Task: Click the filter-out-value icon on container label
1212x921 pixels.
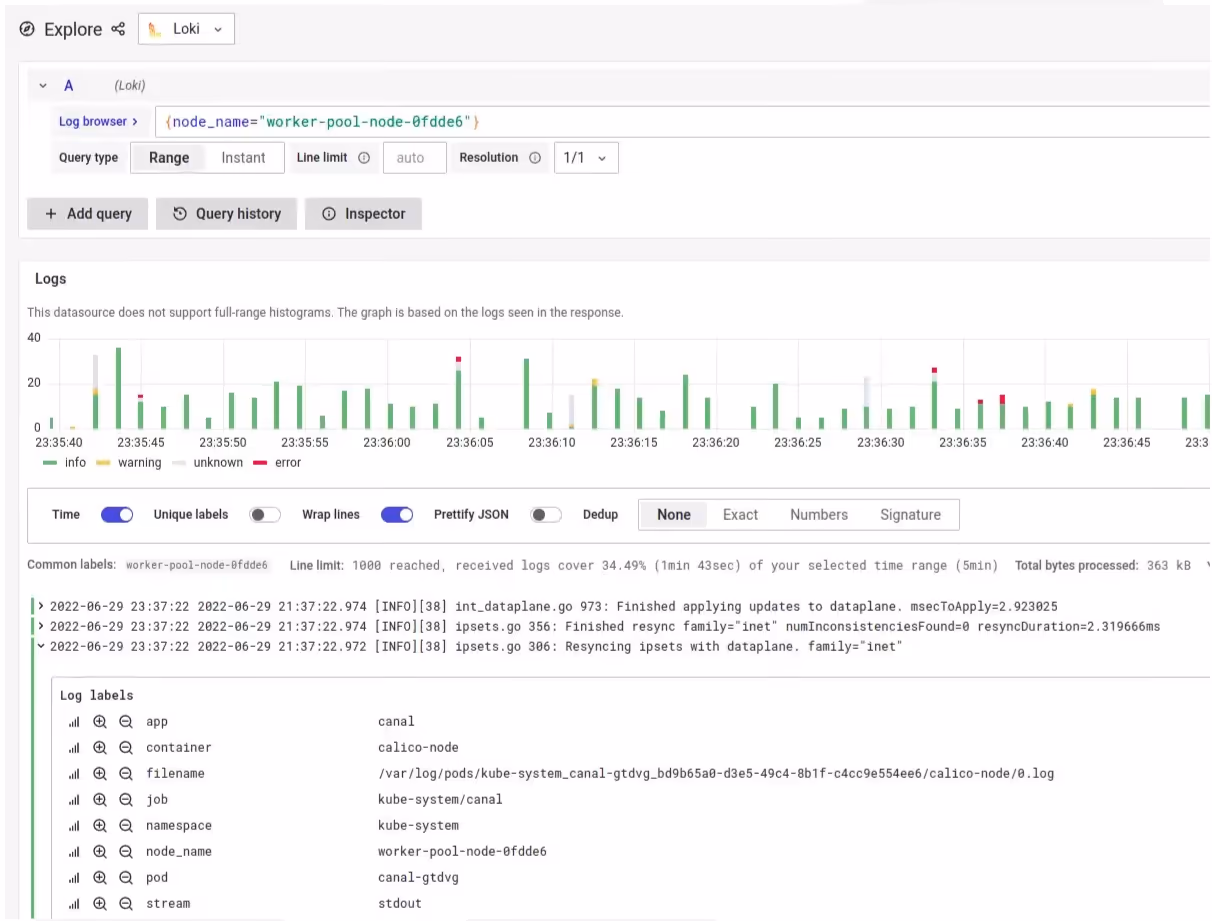Action: [x=126, y=748]
